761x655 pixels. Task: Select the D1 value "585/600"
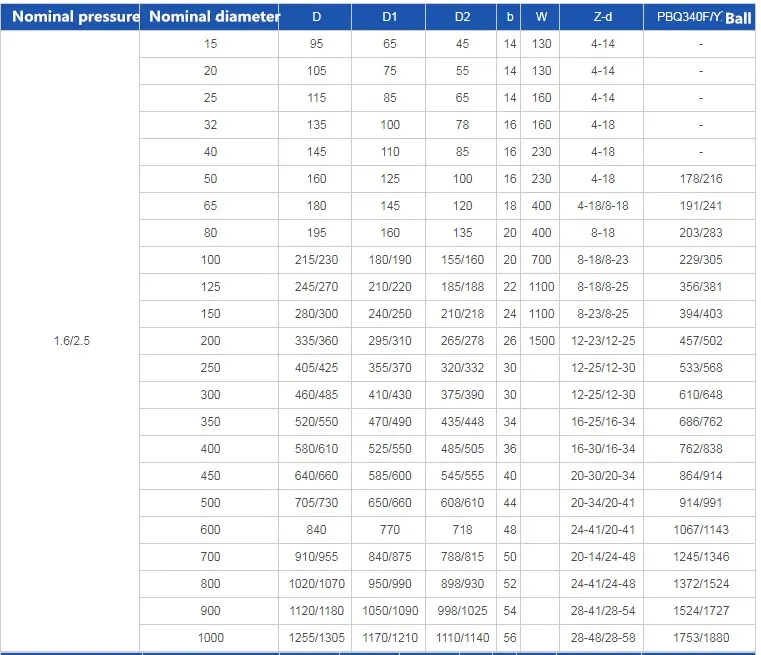coord(389,475)
